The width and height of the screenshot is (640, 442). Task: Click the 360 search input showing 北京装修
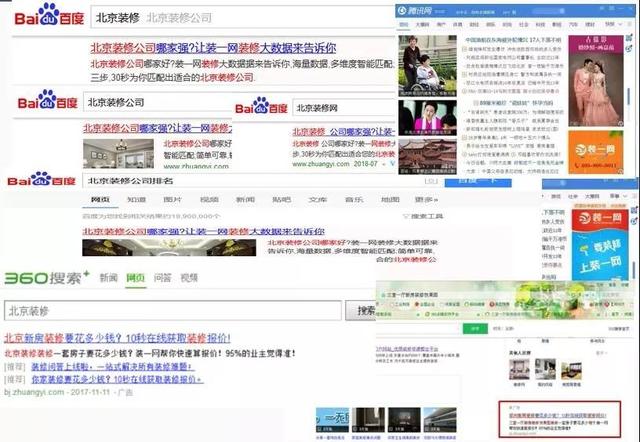(x=173, y=311)
